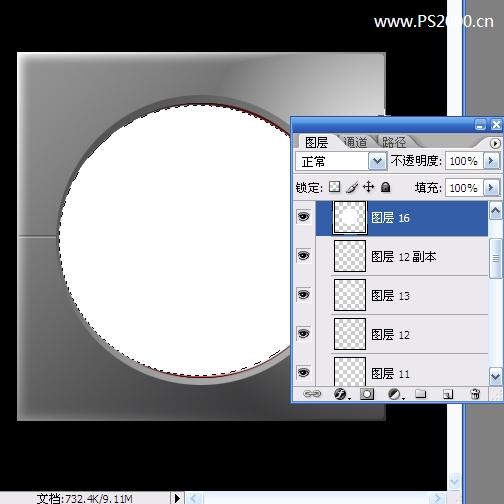Screen dimensions: 504x504
Task: Lock transparent pixels icon
Action: (334, 187)
